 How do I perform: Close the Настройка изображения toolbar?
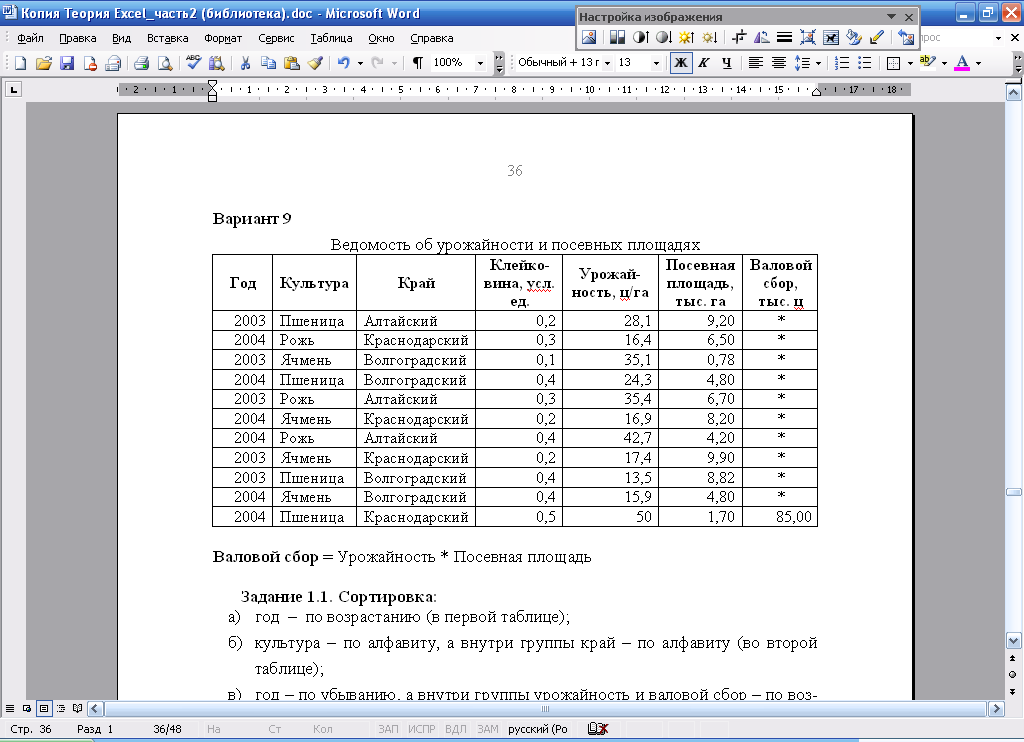click(x=909, y=17)
